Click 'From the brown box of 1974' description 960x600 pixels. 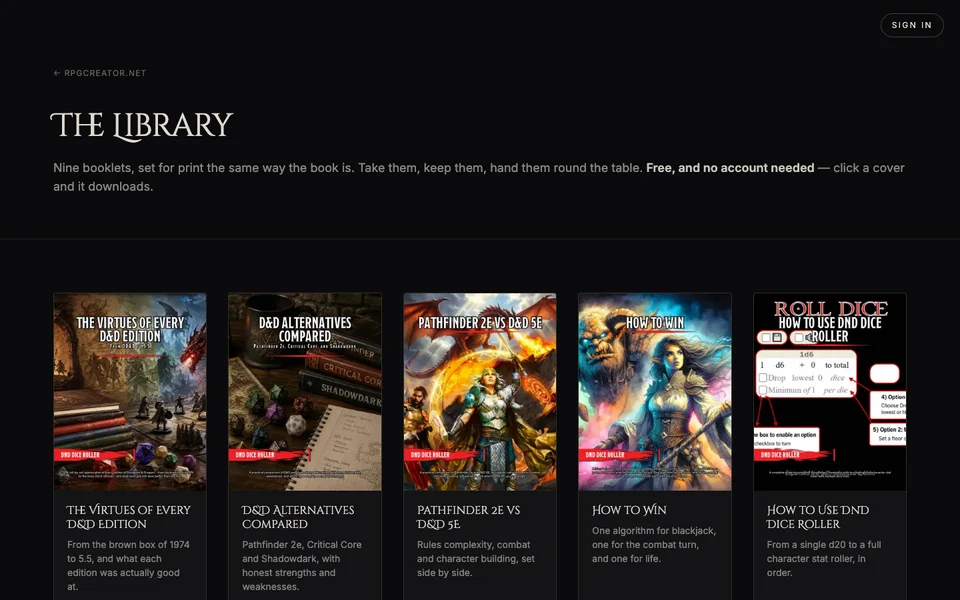pos(129,565)
